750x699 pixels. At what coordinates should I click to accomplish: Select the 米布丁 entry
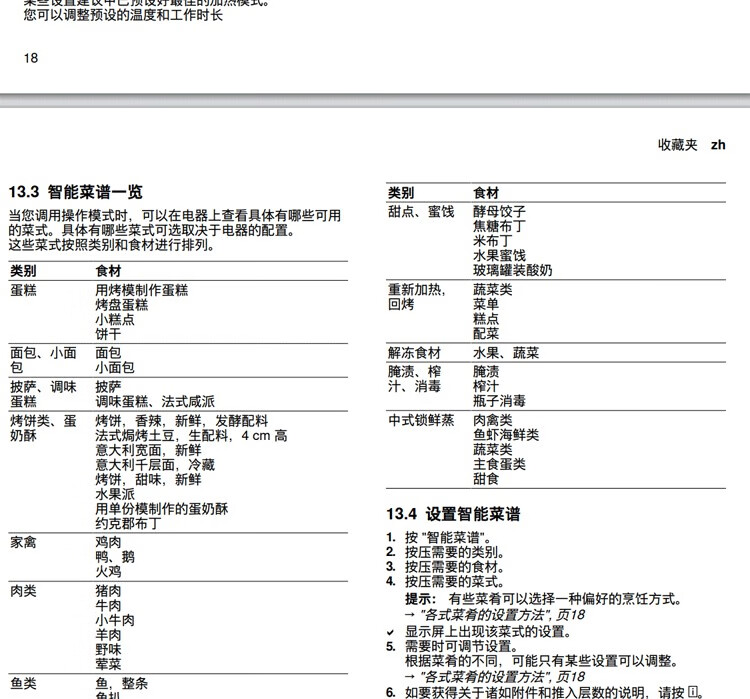click(493, 241)
